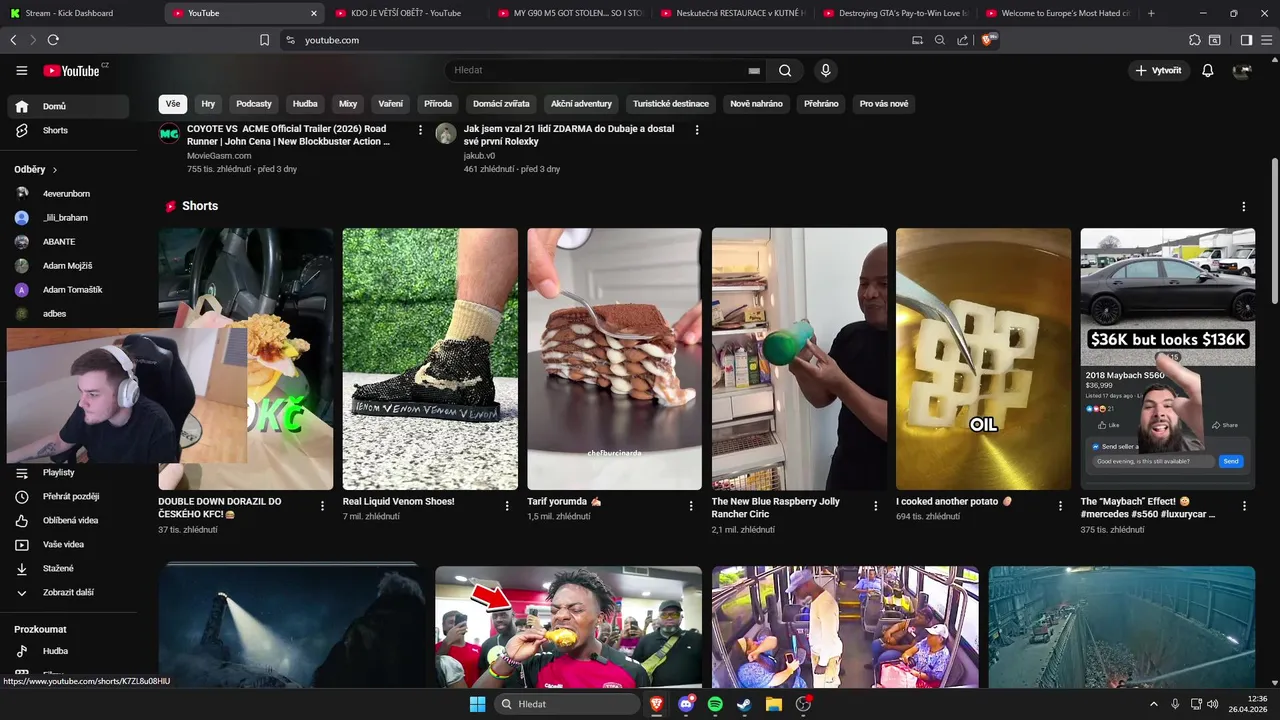Open the browser extensions puzzle icon

[x=1194, y=40]
